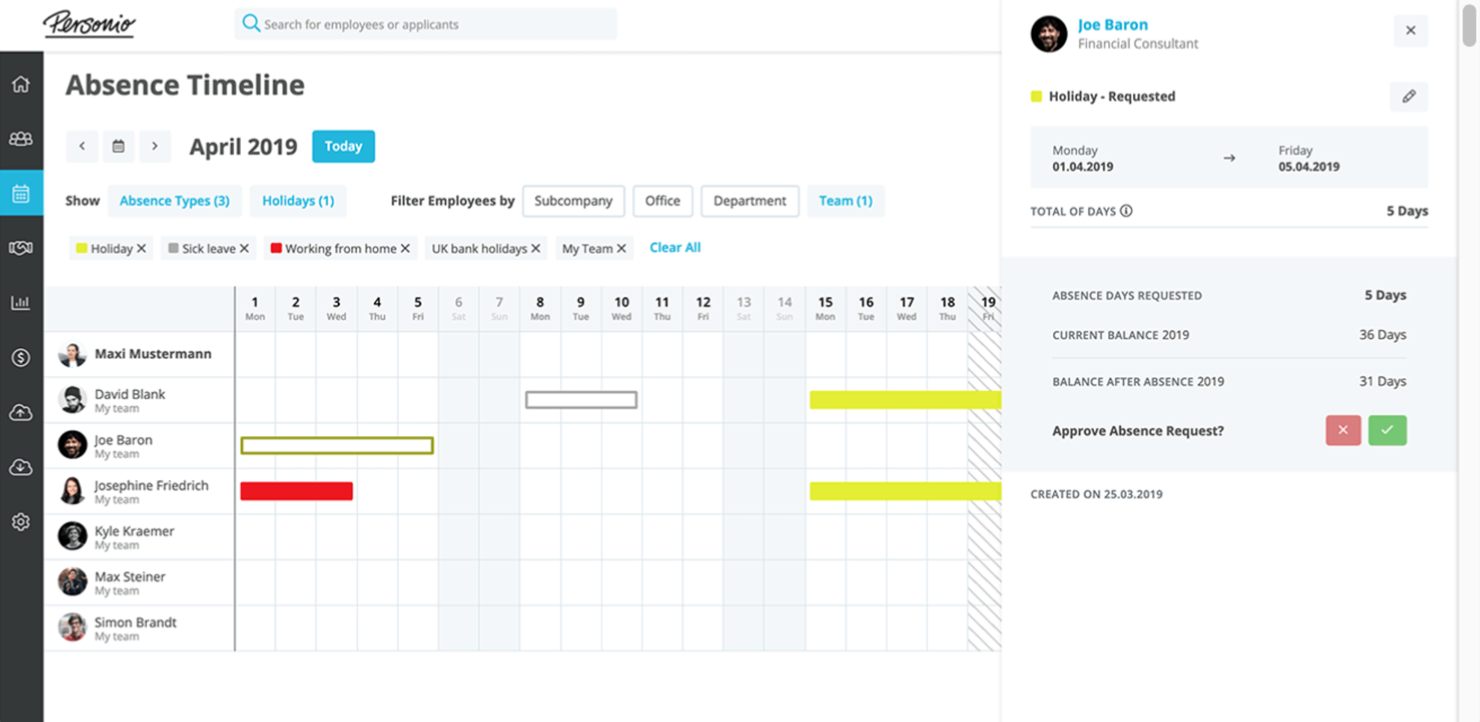Open the employees icon in sidebar

21,139
